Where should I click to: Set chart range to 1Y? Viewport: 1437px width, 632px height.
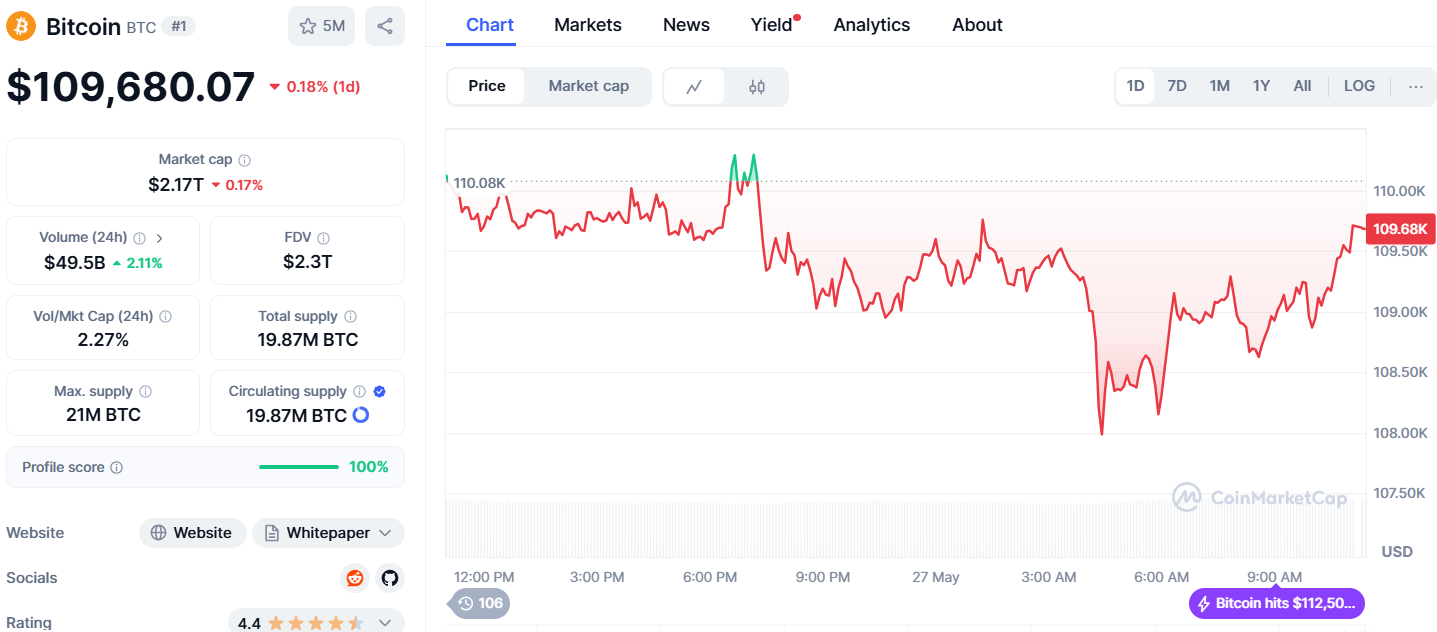click(x=1261, y=86)
